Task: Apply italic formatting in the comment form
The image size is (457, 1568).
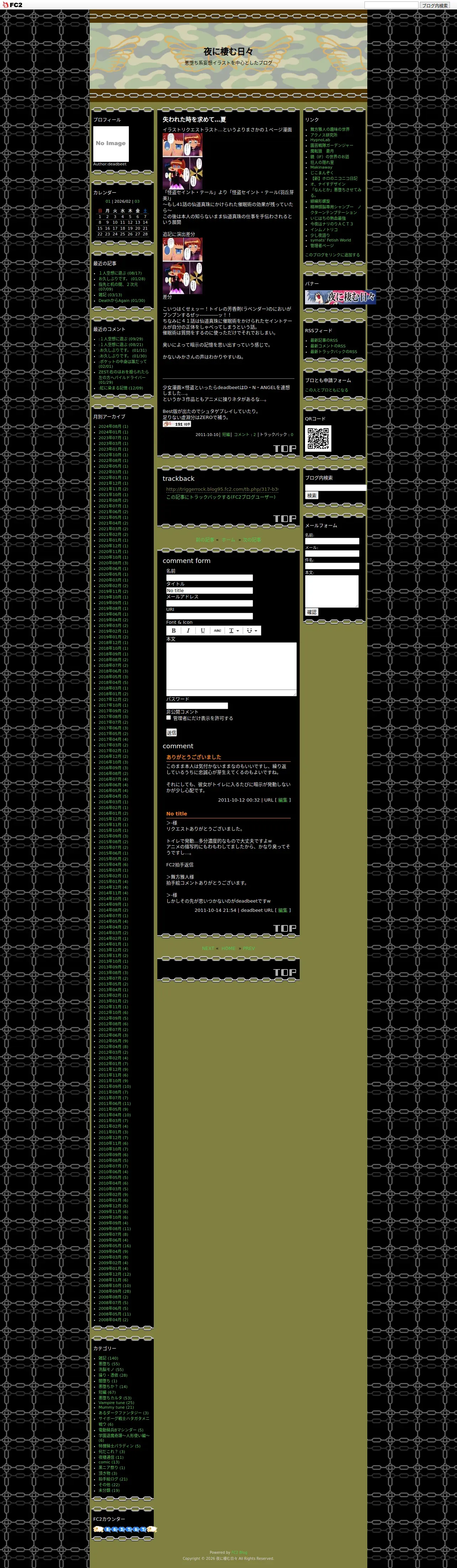Action: pos(188,631)
